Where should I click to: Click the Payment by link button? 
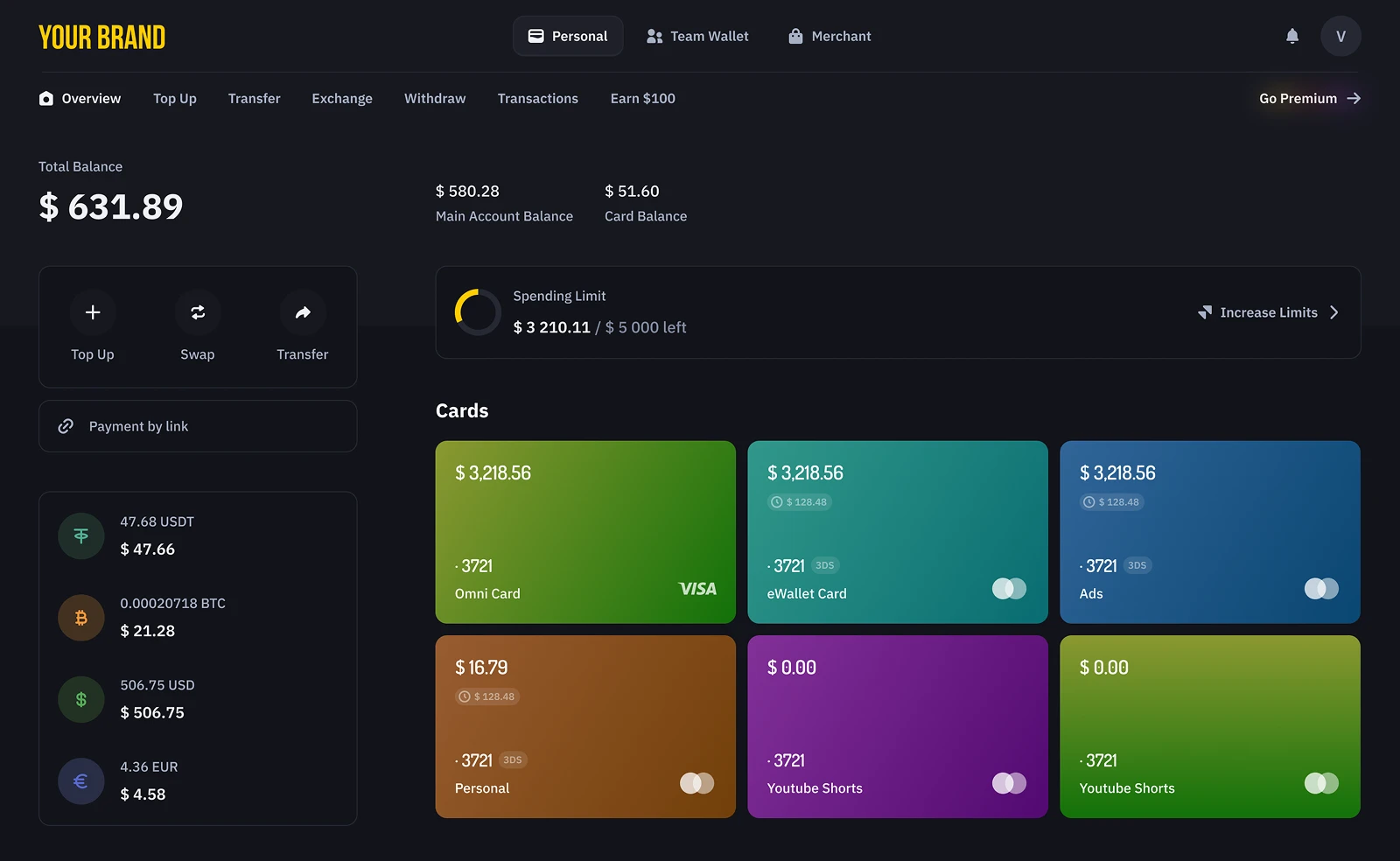coord(198,426)
